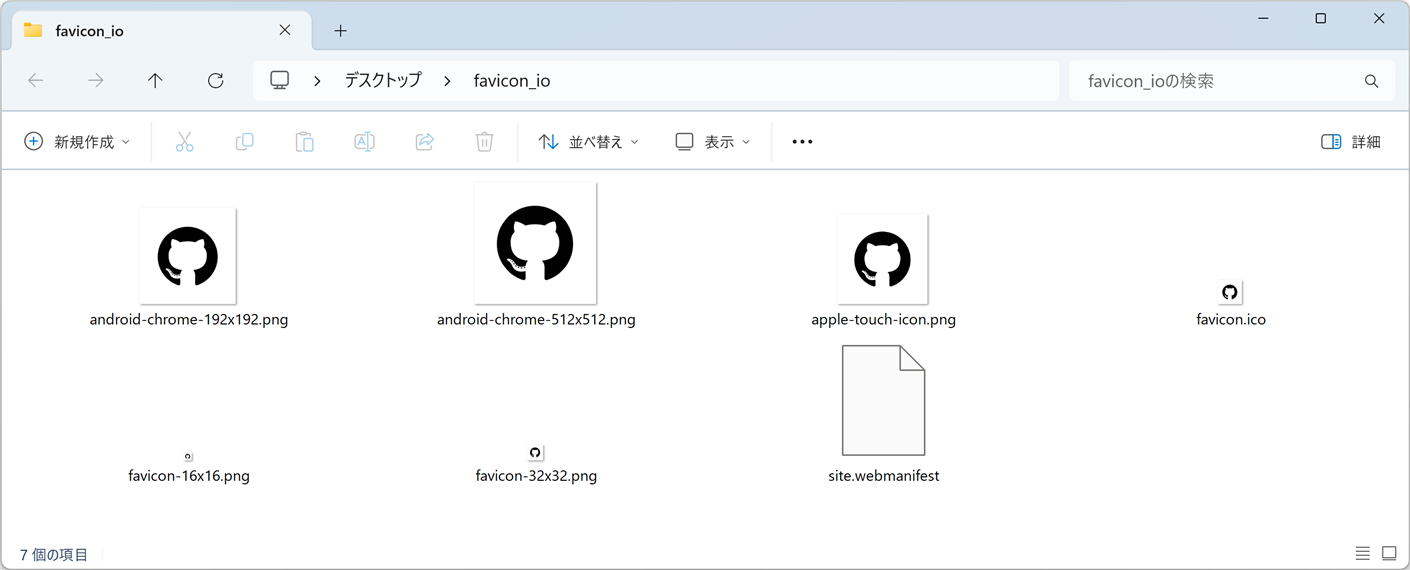This screenshot has height=570, width=1410.
Task: Open the 新規作成 dropdown
Action: (x=77, y=142)
